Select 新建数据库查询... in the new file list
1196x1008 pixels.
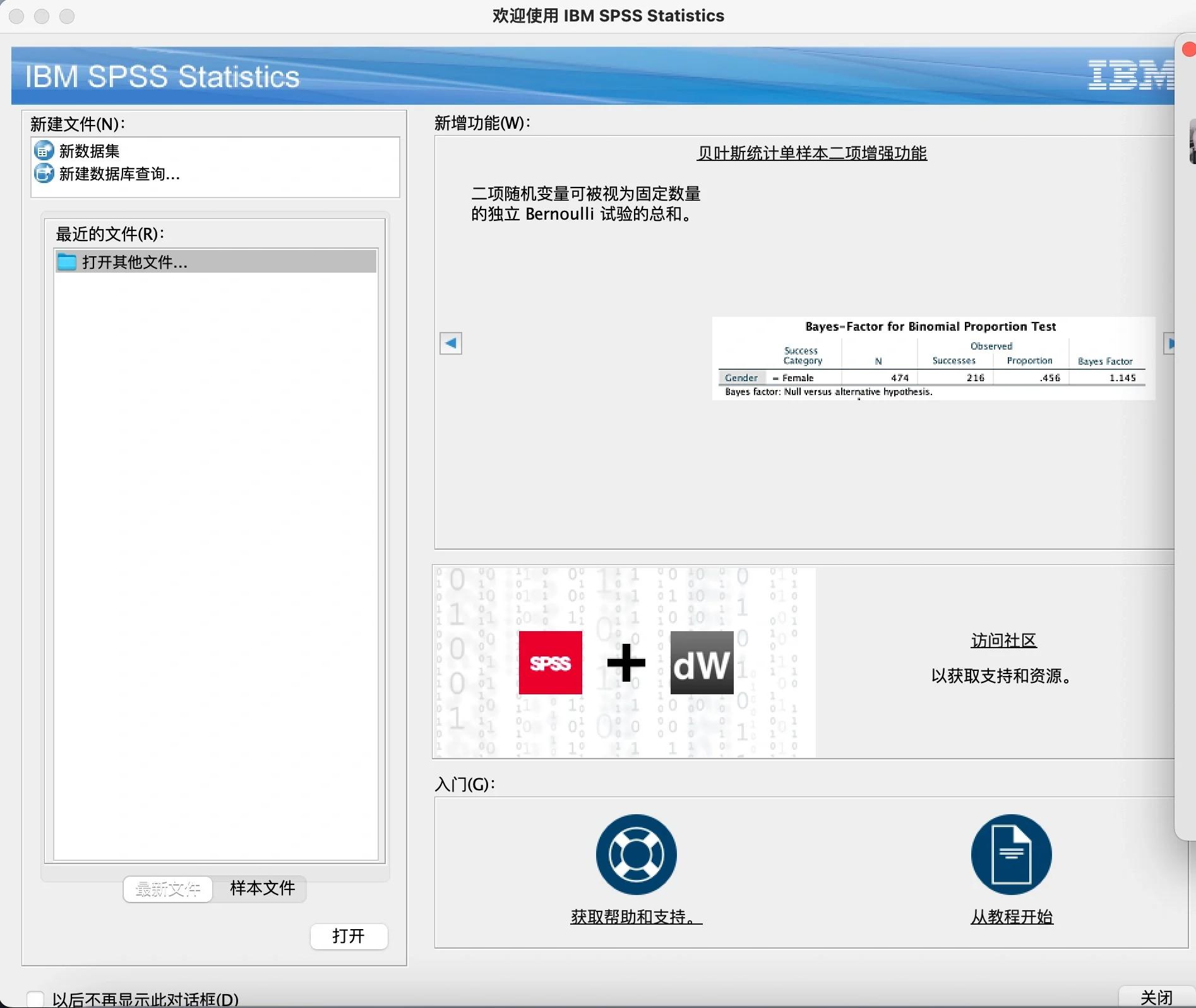215,174
